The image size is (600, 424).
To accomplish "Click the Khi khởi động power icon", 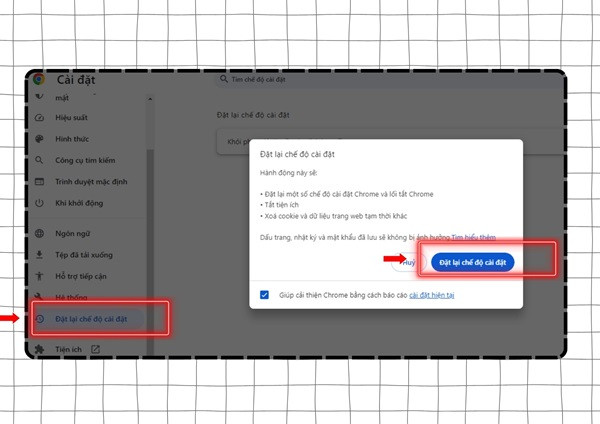I will coord(39,203).
